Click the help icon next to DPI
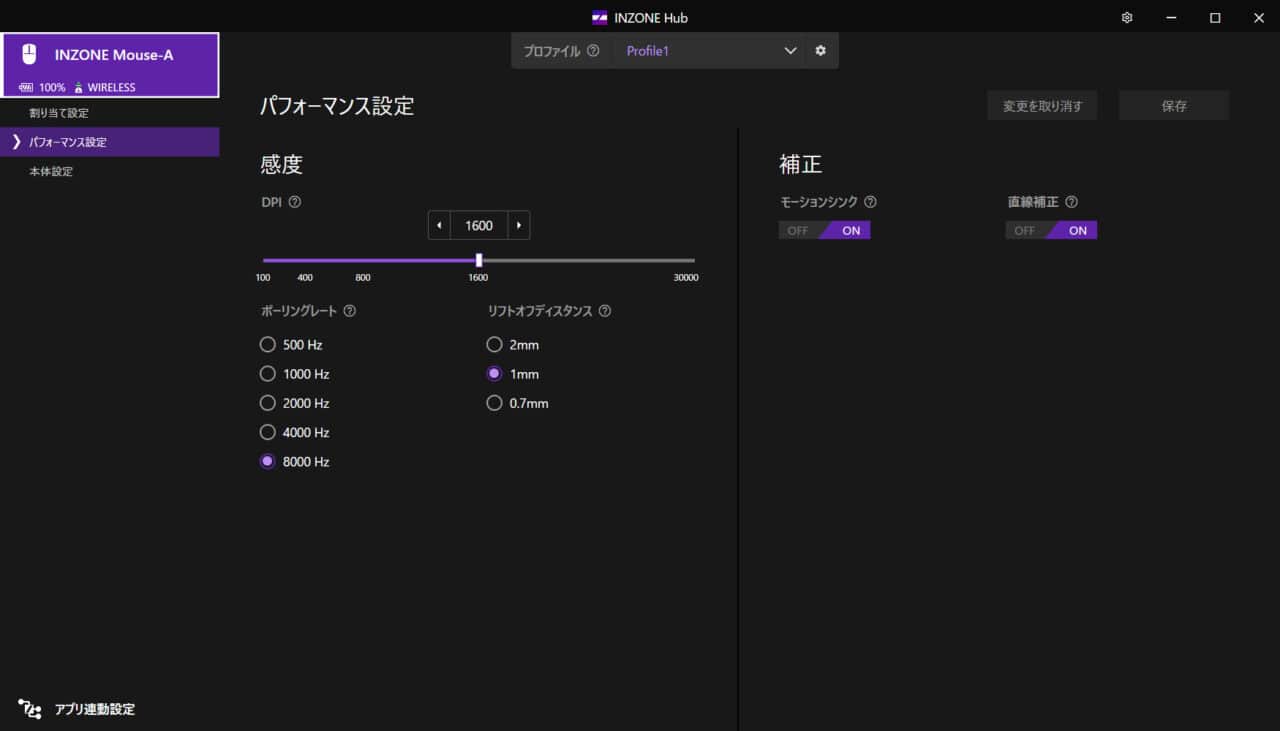1280x731 pixels. [x=295, y=202]
